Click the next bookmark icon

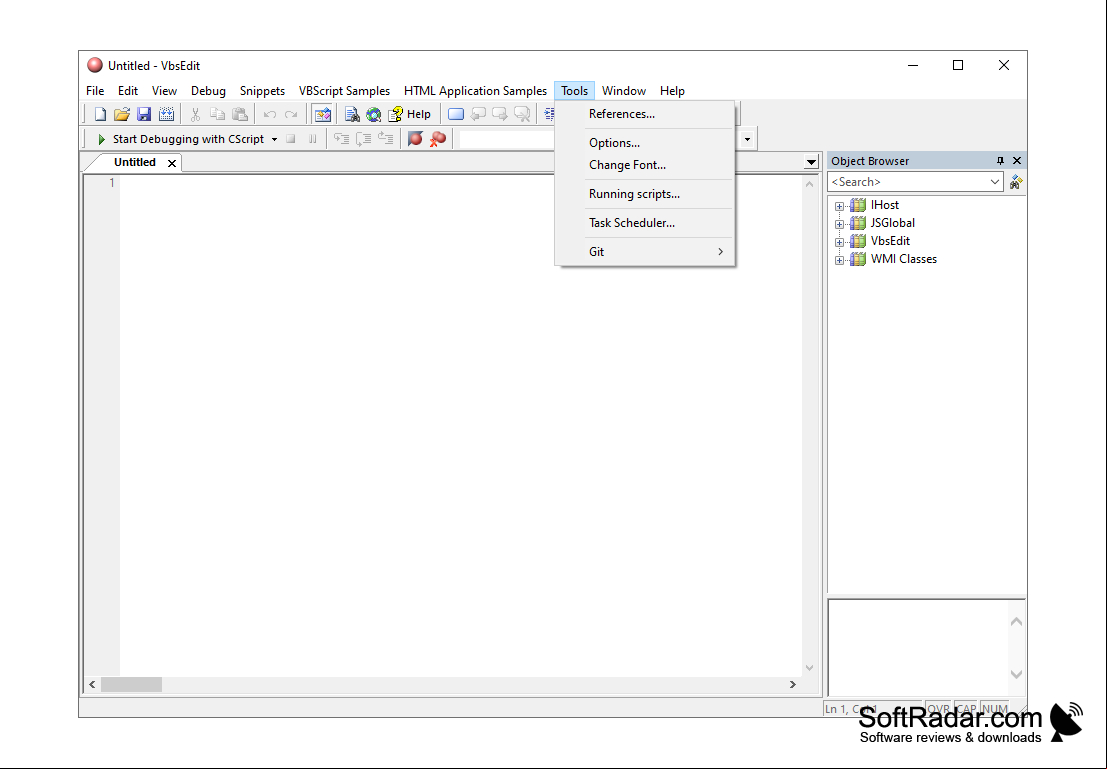point(500,114)
